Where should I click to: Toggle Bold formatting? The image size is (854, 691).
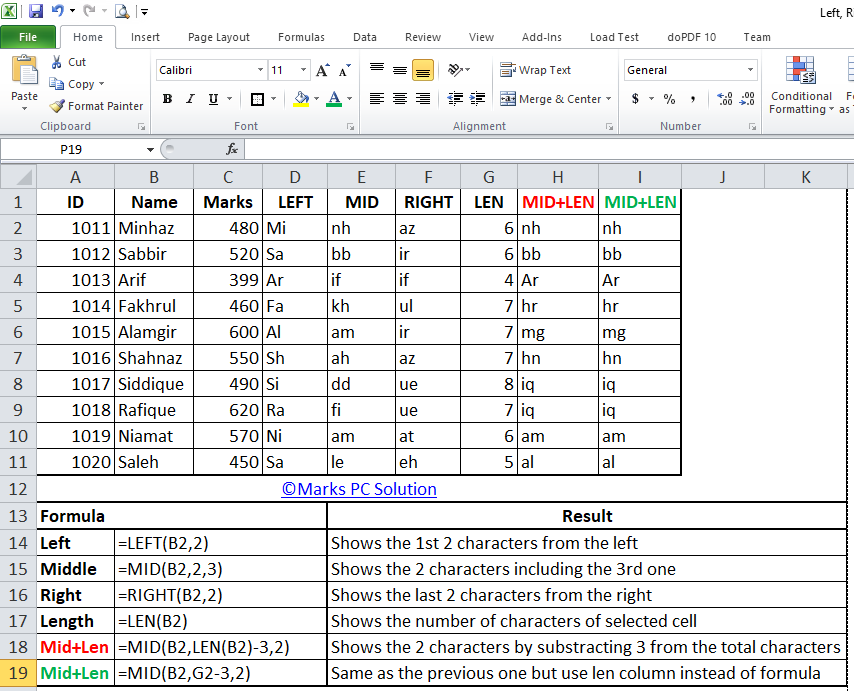168,99
